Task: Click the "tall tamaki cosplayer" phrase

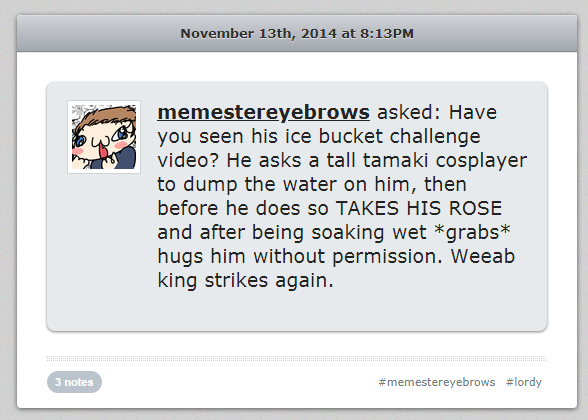Action: (426, 160)
